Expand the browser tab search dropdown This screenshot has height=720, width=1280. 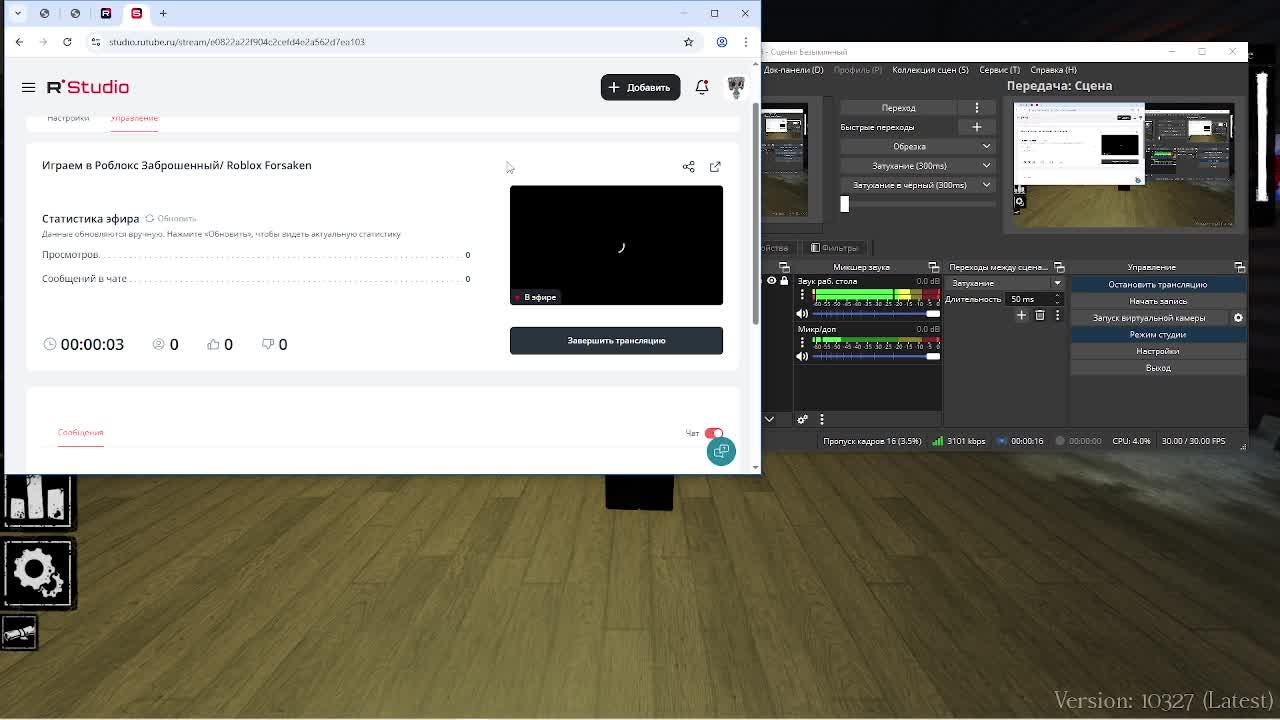(17, 13)
